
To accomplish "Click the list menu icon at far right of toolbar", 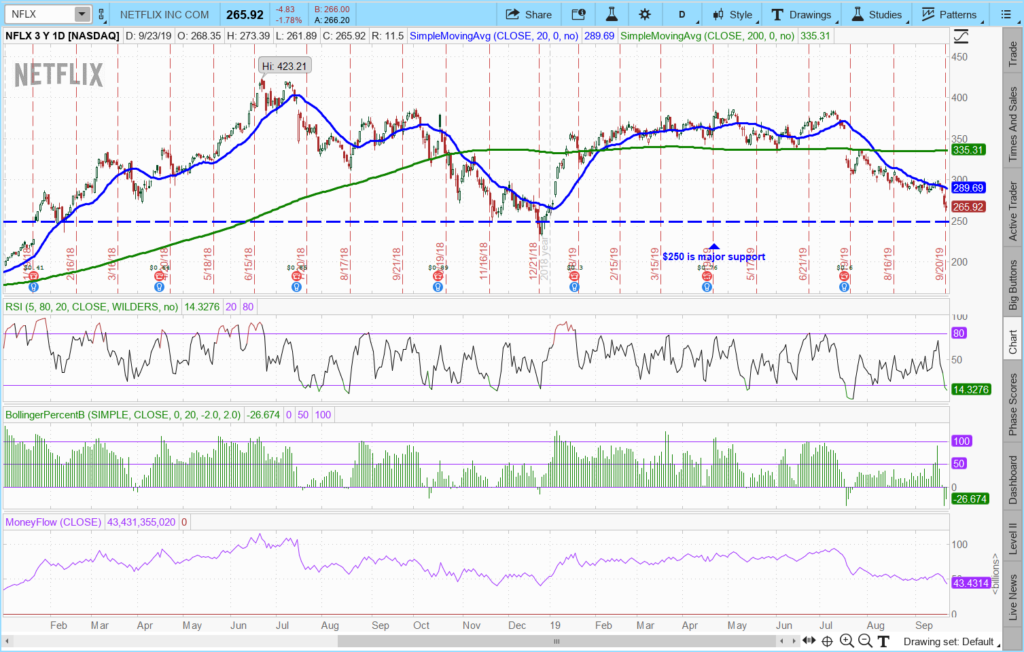I will point(1007,14).
